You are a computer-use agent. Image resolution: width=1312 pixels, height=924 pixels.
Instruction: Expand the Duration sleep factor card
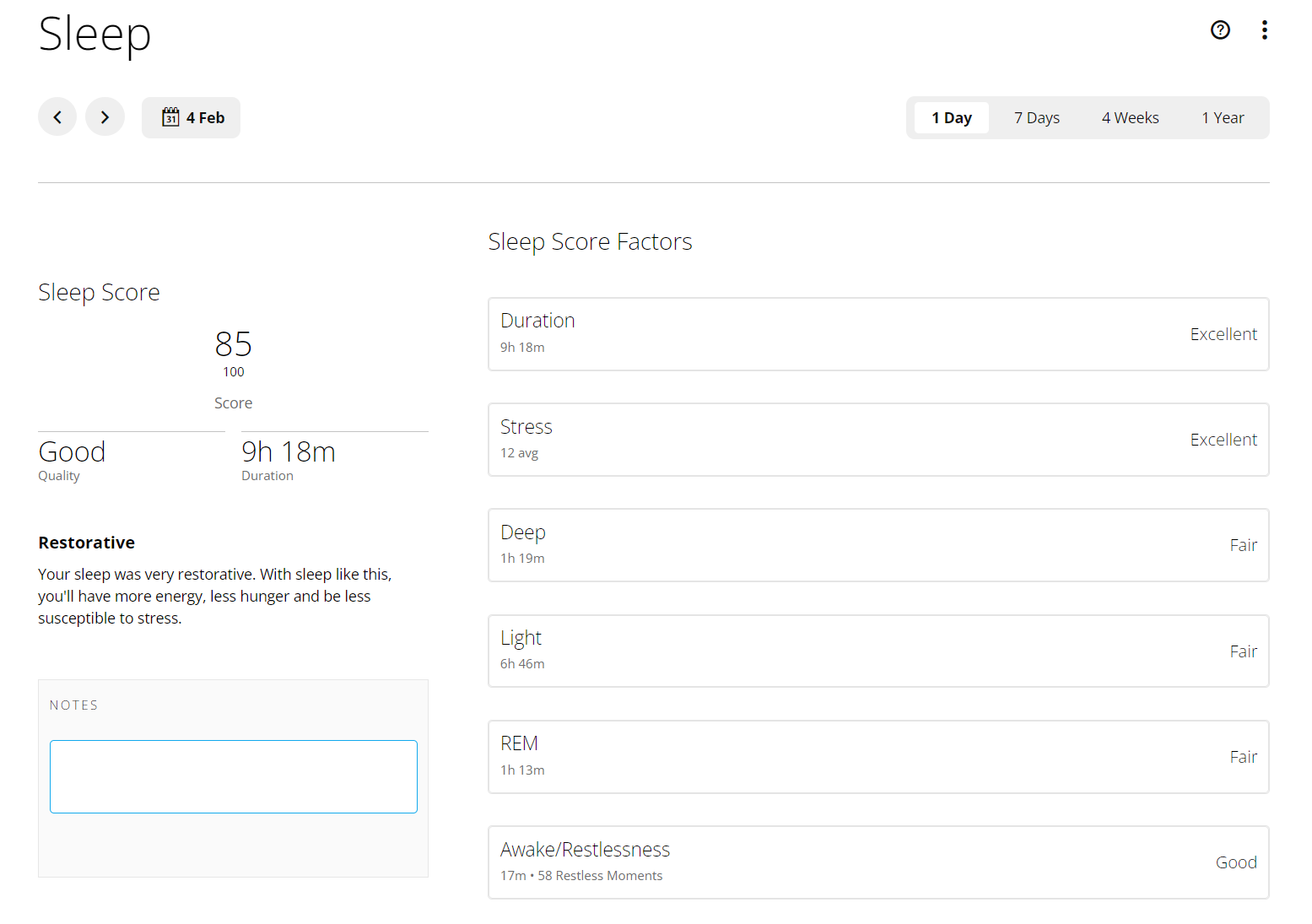coord(877,334)
